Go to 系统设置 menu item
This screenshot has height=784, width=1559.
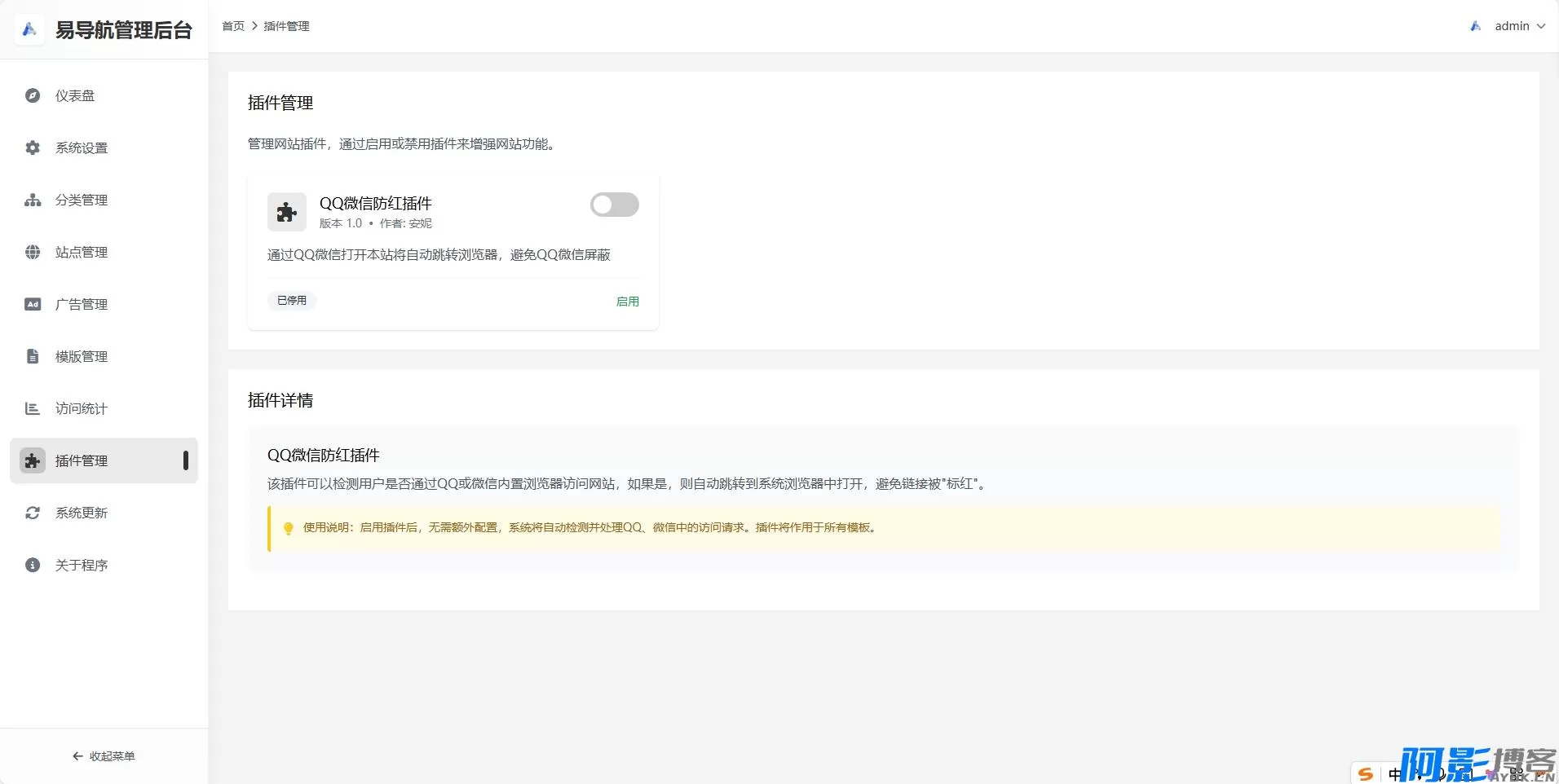point(82,148)
